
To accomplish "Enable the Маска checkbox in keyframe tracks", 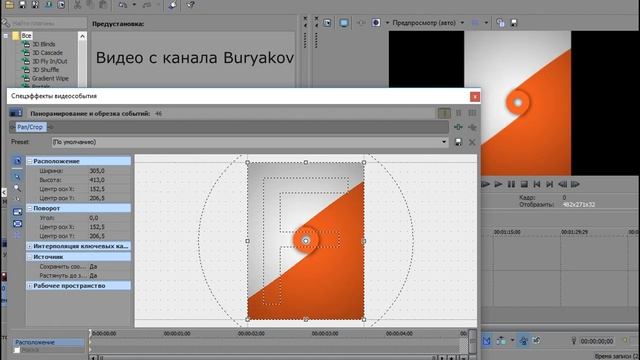I will click(x=17, y=350).
